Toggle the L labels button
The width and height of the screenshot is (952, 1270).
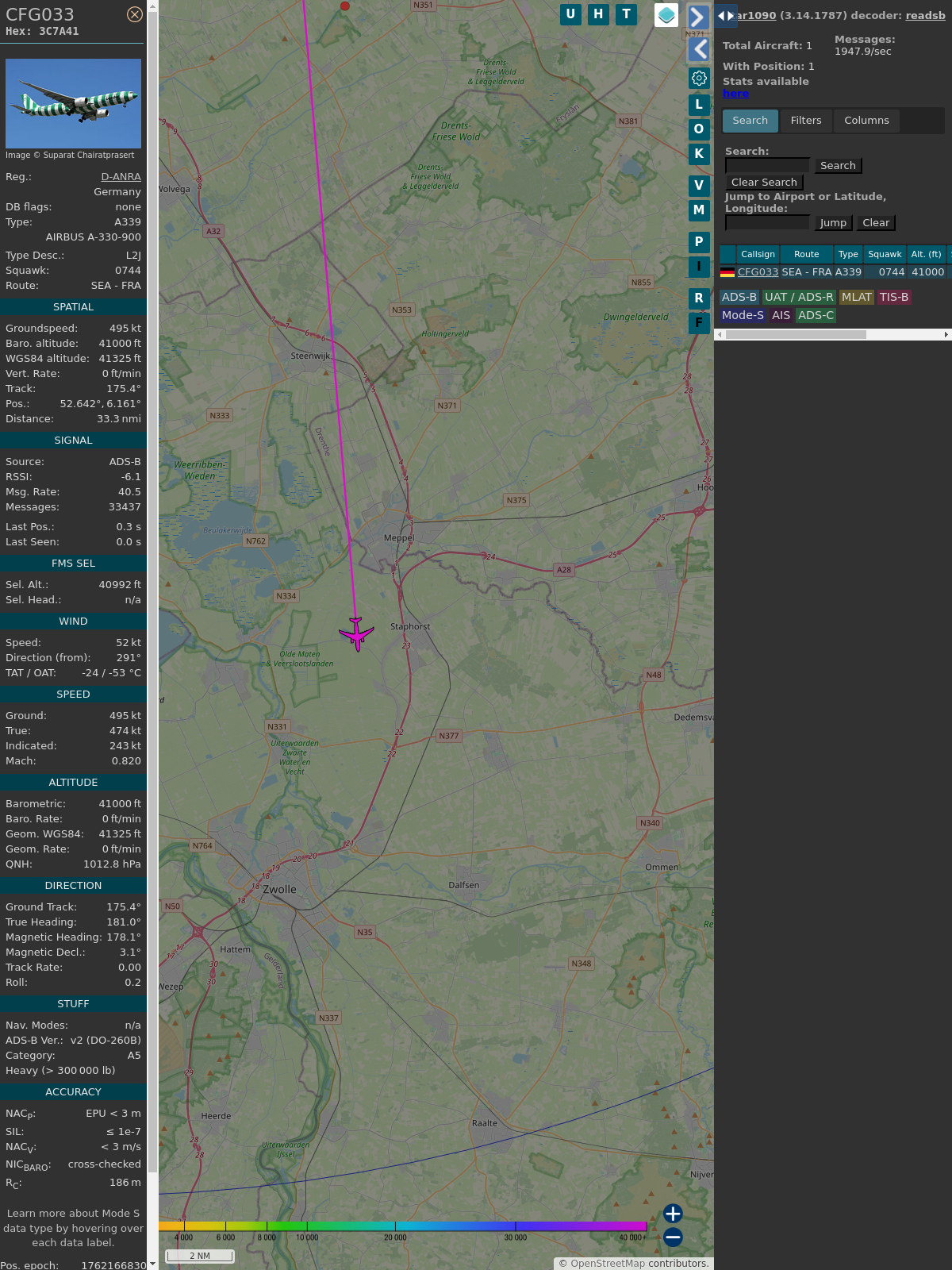tap(699, 104)
